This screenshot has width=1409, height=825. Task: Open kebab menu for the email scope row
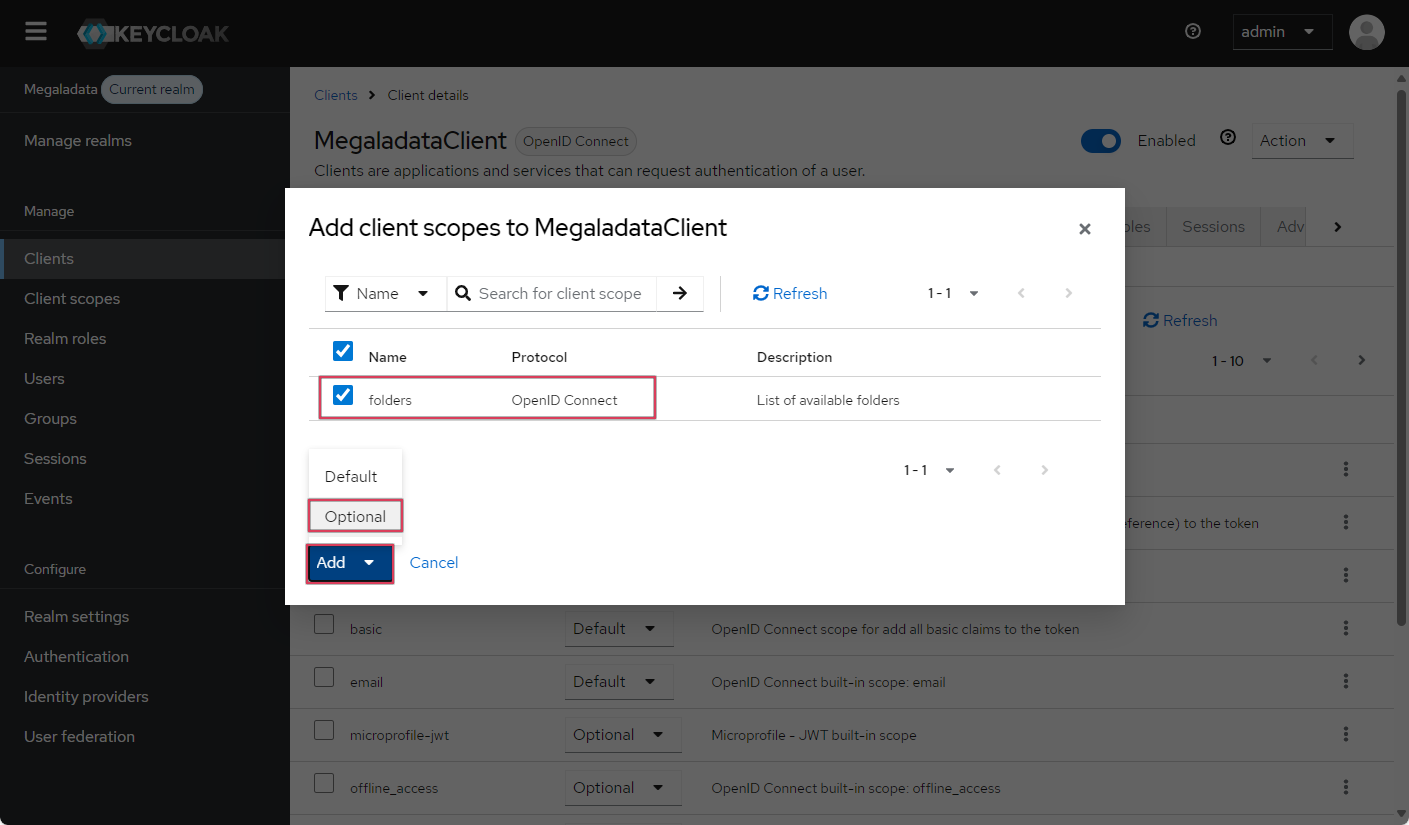pyautogui.click(x=1346, y=681)
